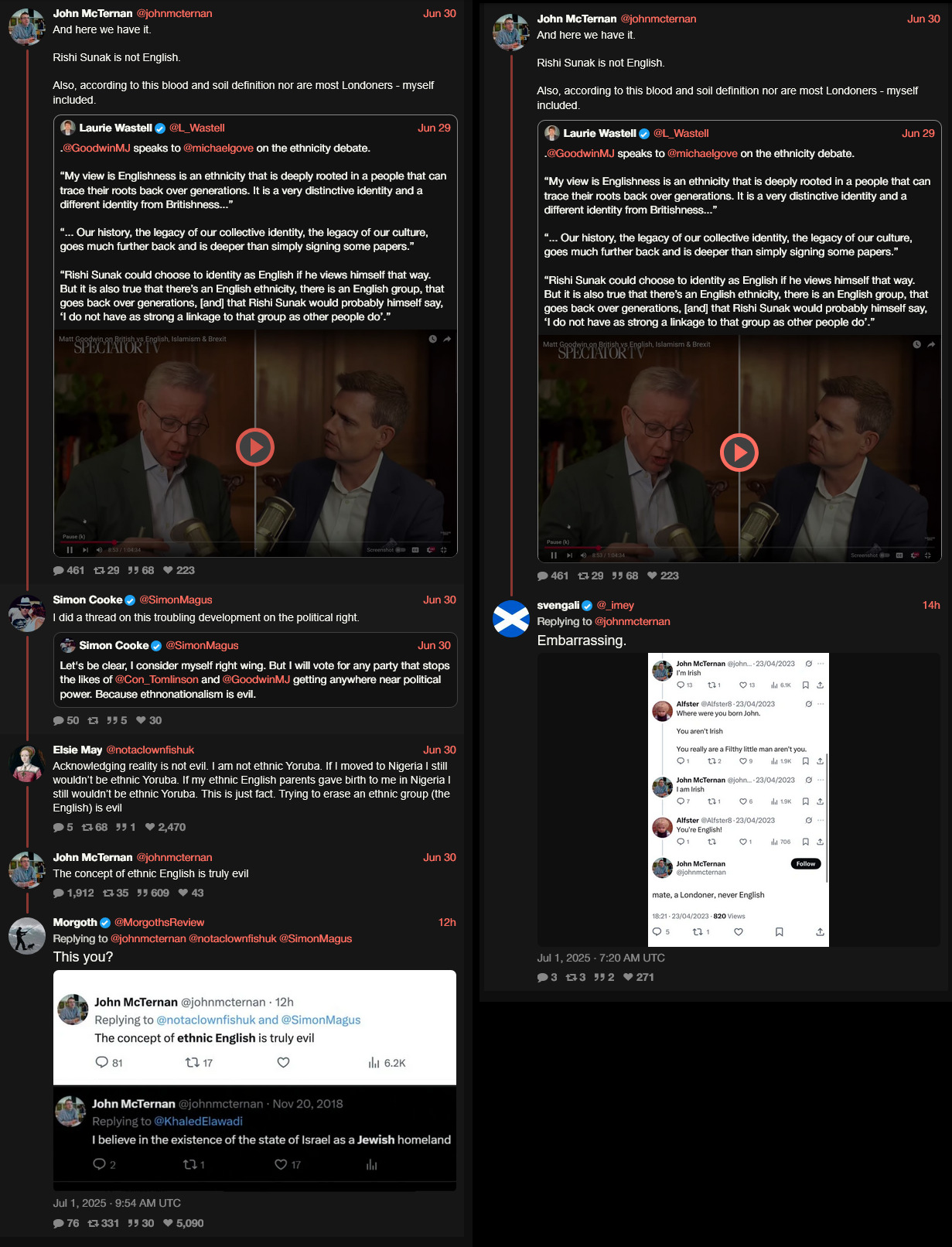The height and width of the screenshot is (1247, 952).
Task: Click the retweet icon showing 331
Action: pyautogui.click(x=93, y=1223)
